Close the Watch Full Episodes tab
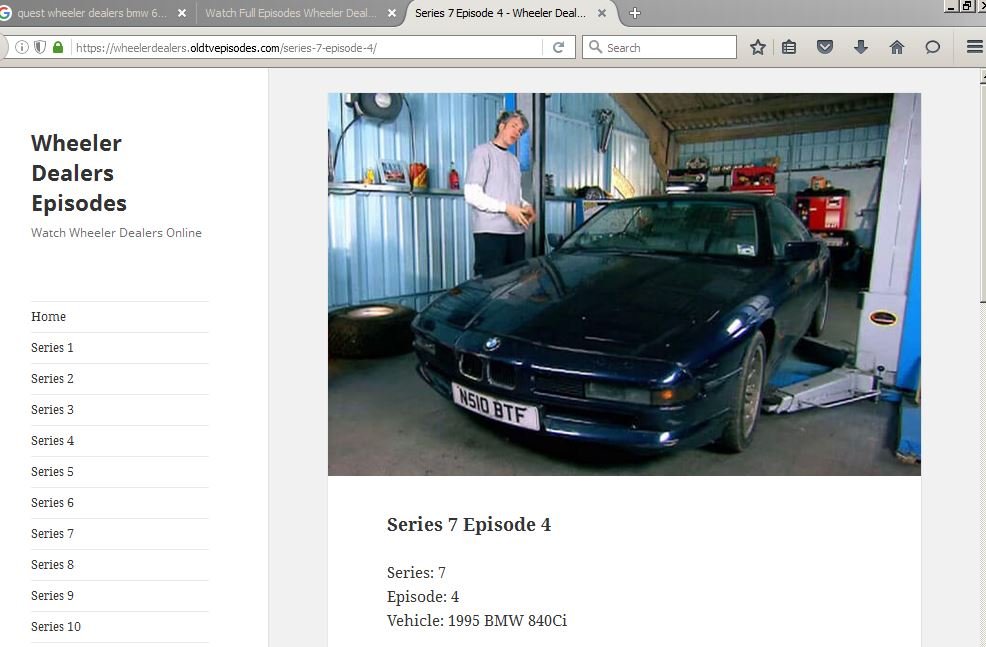 pyautogui.click(x=392, y=13)
